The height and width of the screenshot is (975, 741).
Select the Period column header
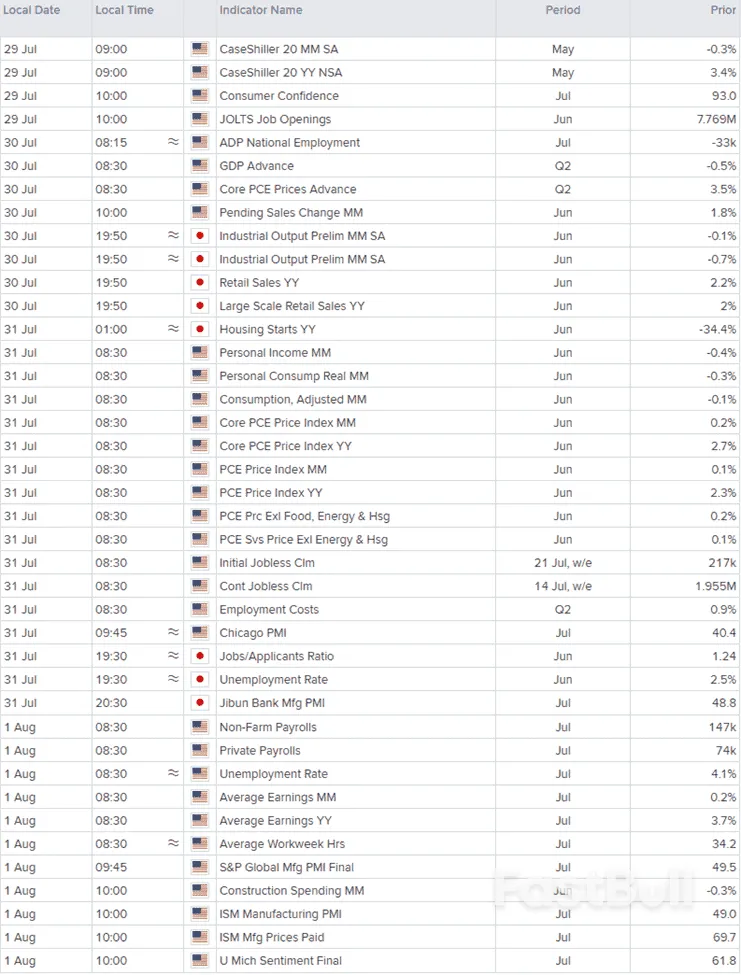(562, 10)
